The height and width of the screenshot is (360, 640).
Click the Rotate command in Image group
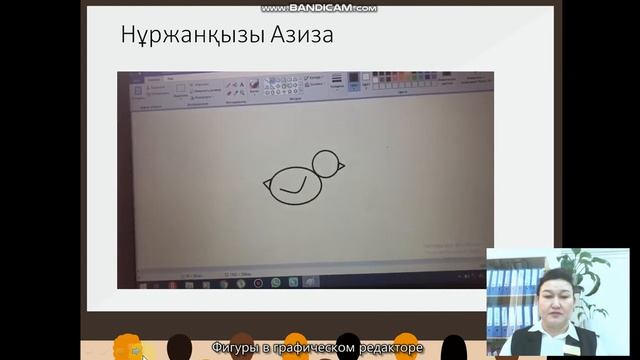click(x=201, y=97)
